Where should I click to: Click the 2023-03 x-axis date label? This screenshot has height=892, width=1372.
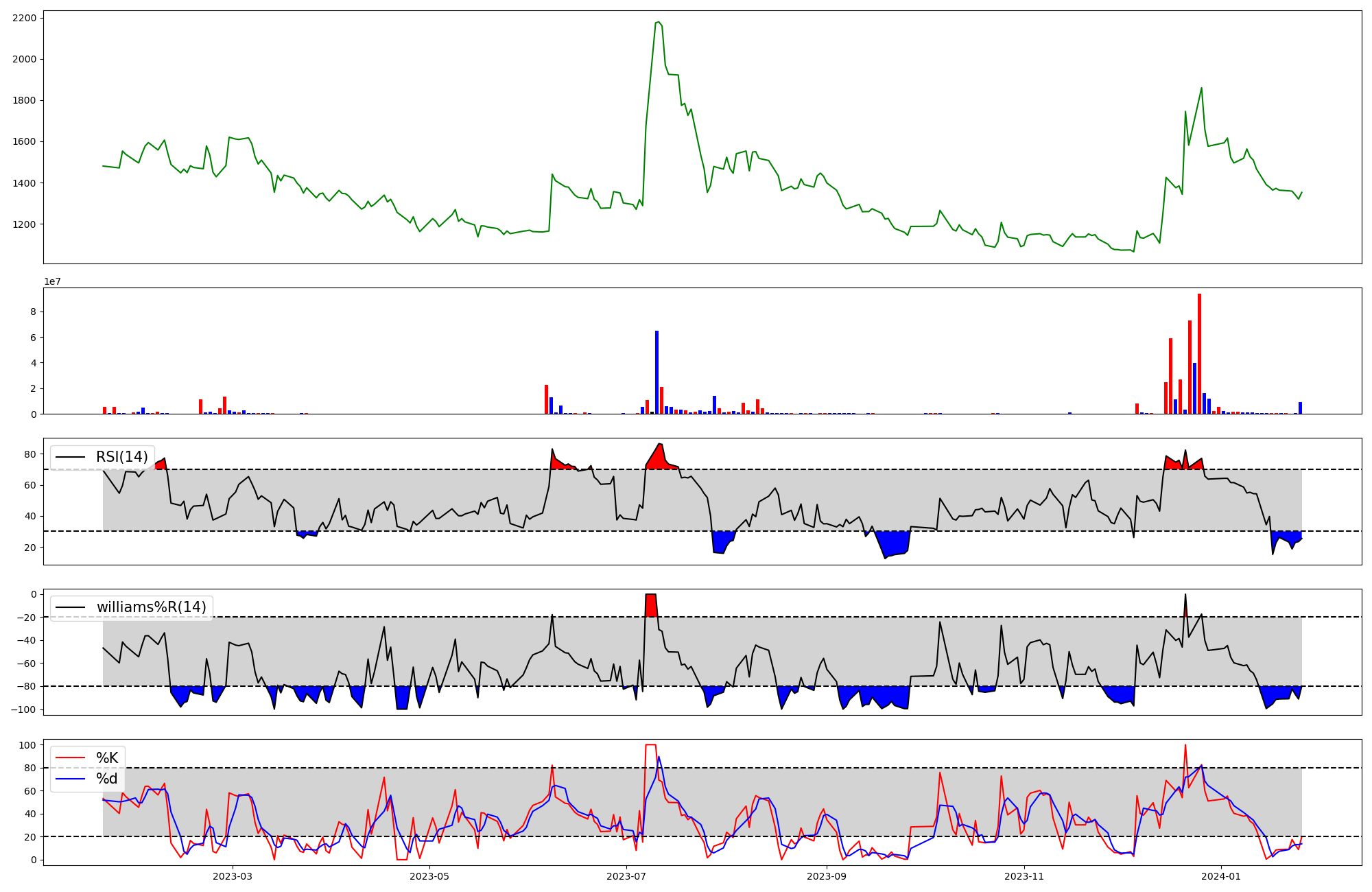(233, 876)
